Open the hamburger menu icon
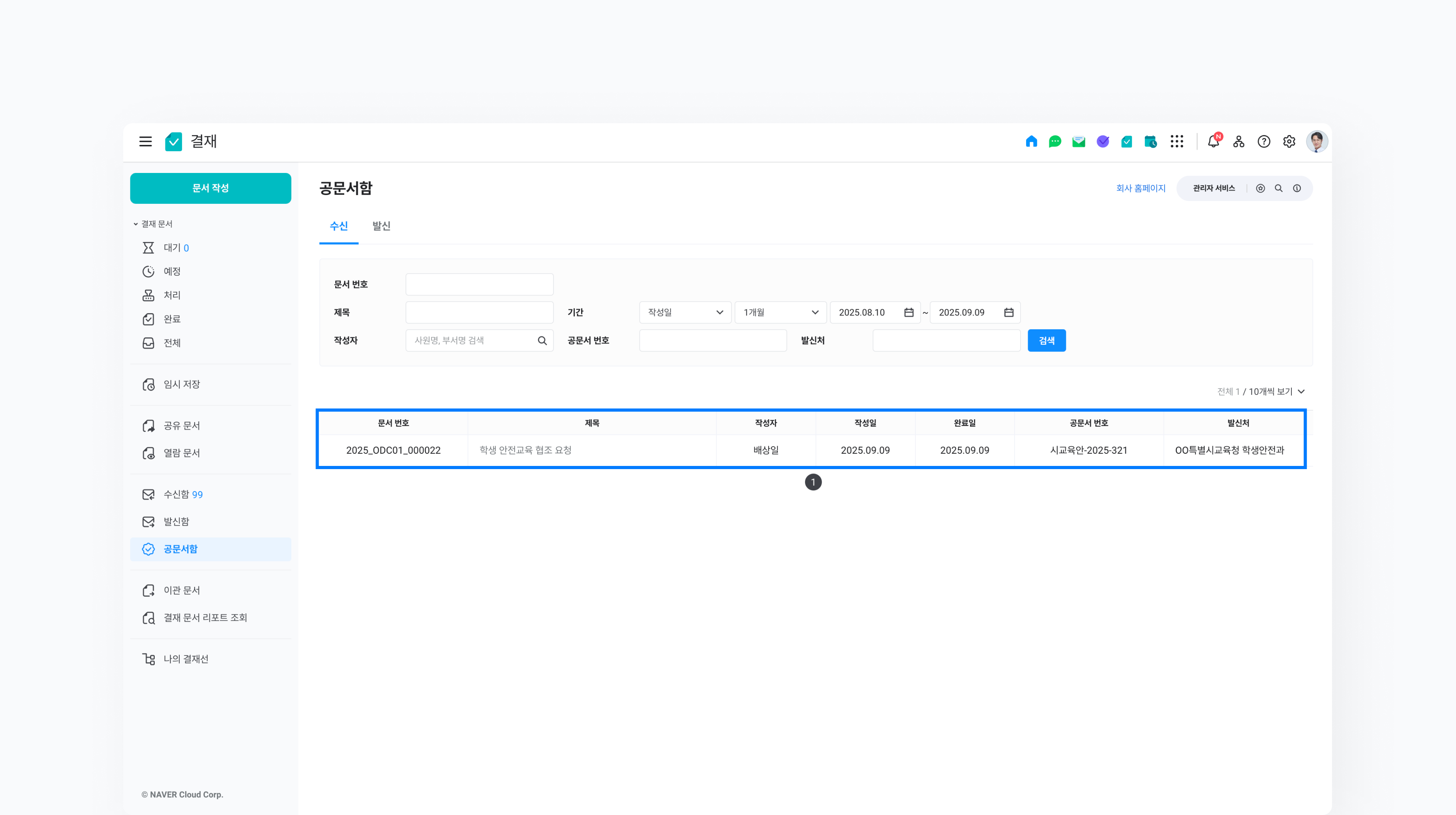This screenshot has width=1456, height=815. (x=145, y=141)
